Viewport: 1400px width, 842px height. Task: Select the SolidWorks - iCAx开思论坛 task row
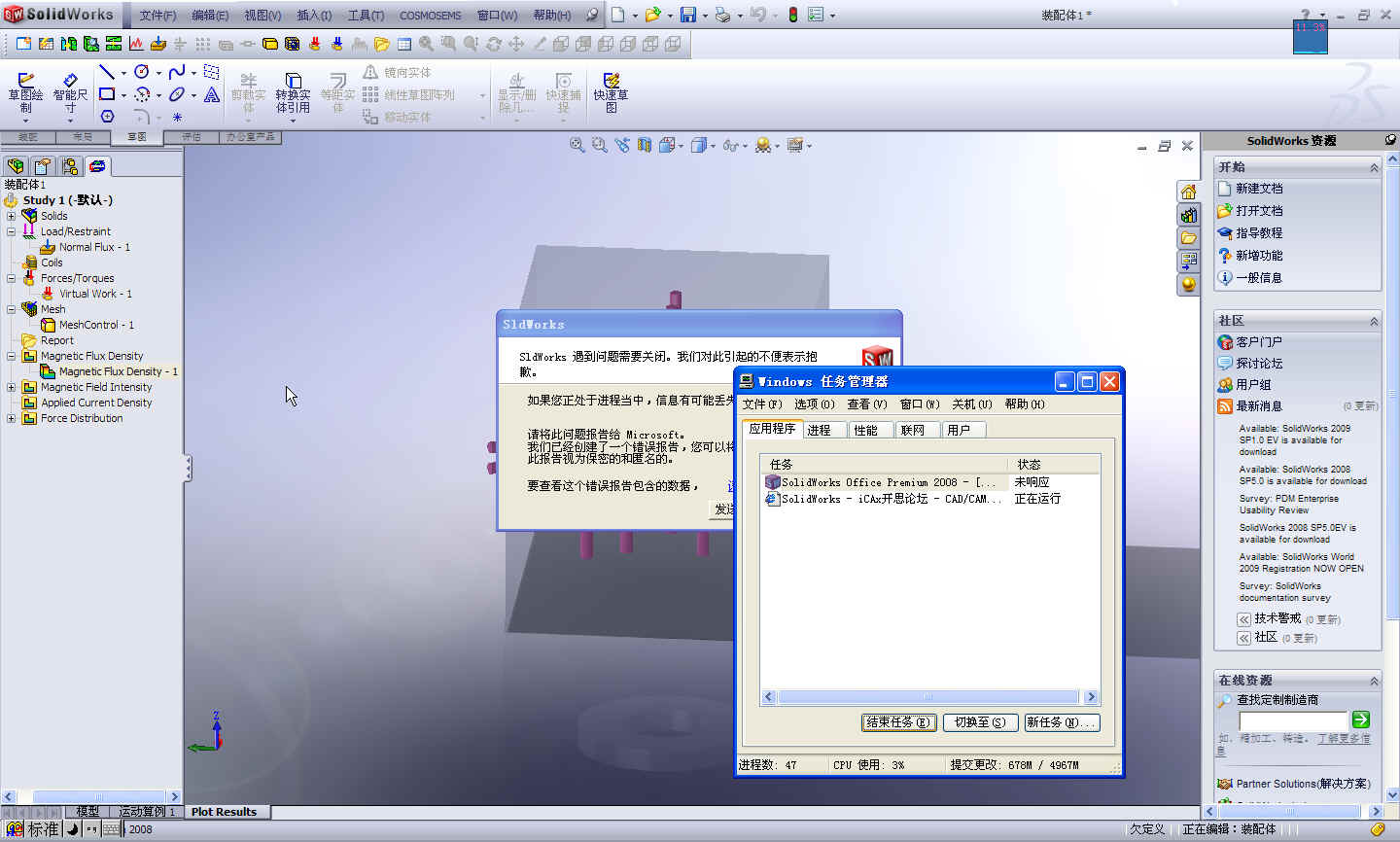pyautogui.click(x=931, y=499)
